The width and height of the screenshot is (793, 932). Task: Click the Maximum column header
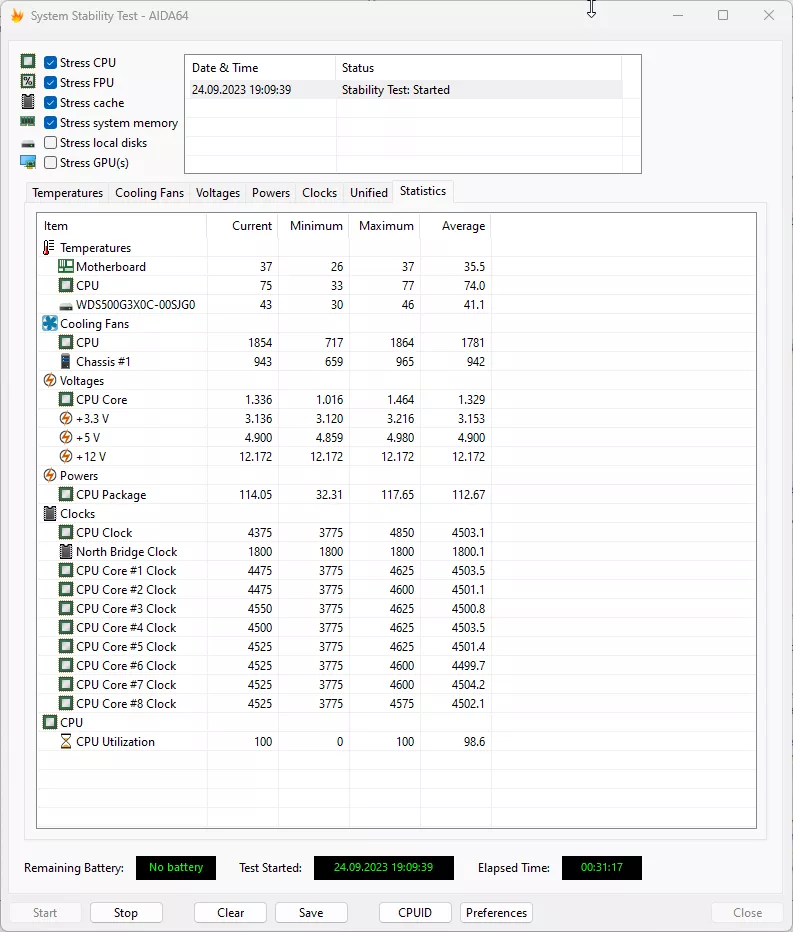[385, 226]
